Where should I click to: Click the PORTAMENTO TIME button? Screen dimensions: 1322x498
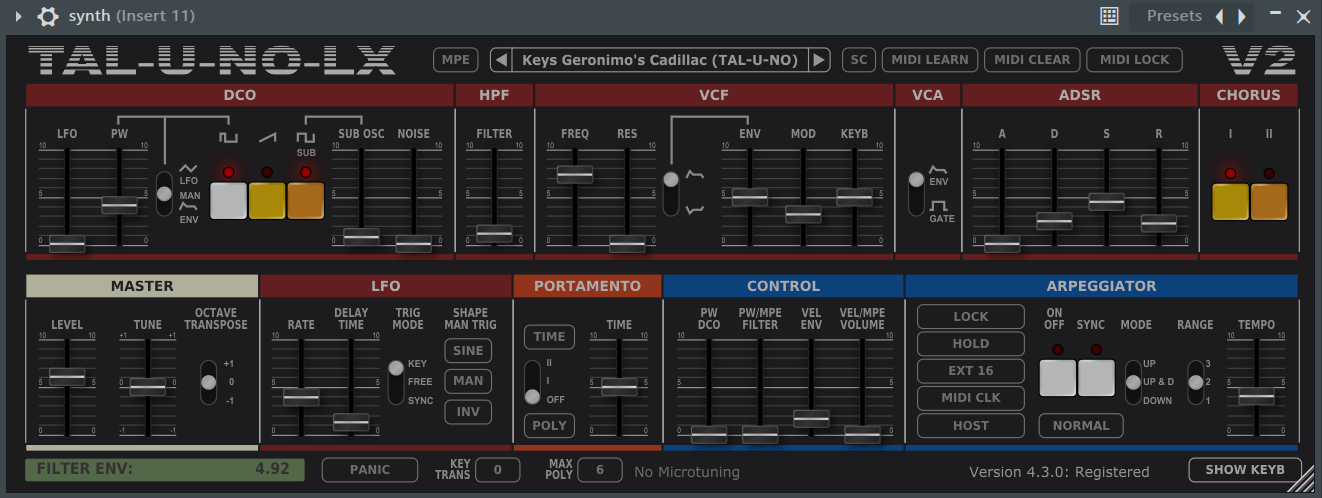(x=549, y=337)
